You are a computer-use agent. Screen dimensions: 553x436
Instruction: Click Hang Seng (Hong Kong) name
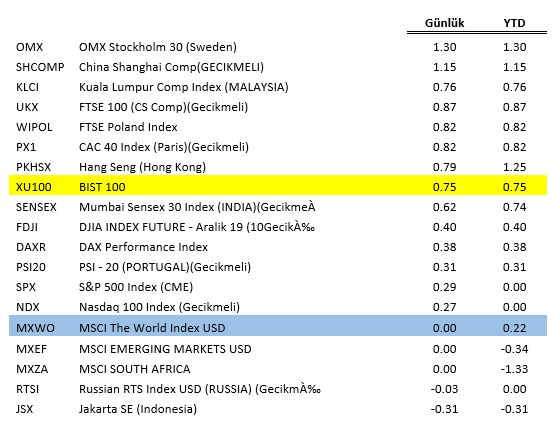[142, 167]
